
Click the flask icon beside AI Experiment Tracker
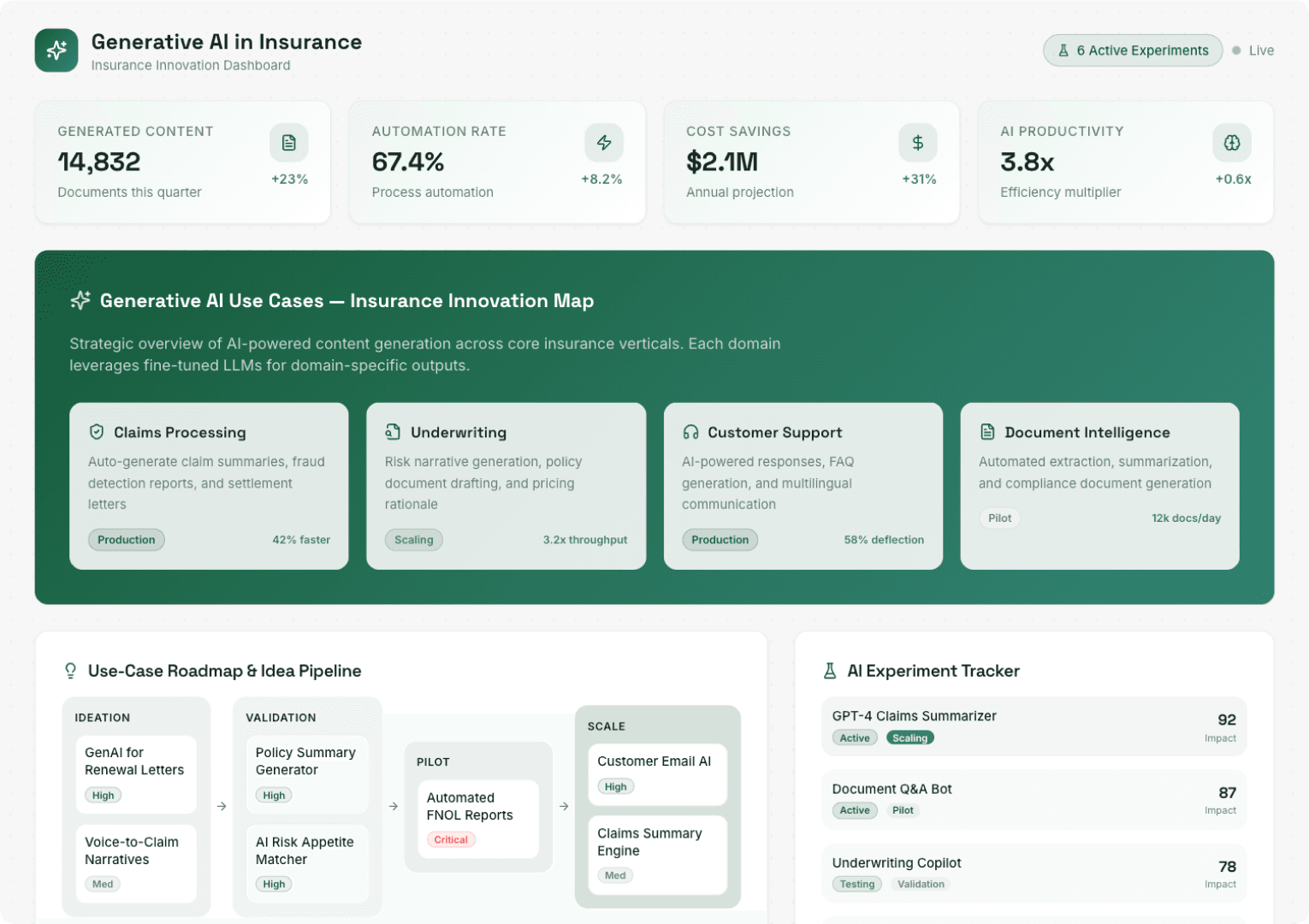pos(830,671)
